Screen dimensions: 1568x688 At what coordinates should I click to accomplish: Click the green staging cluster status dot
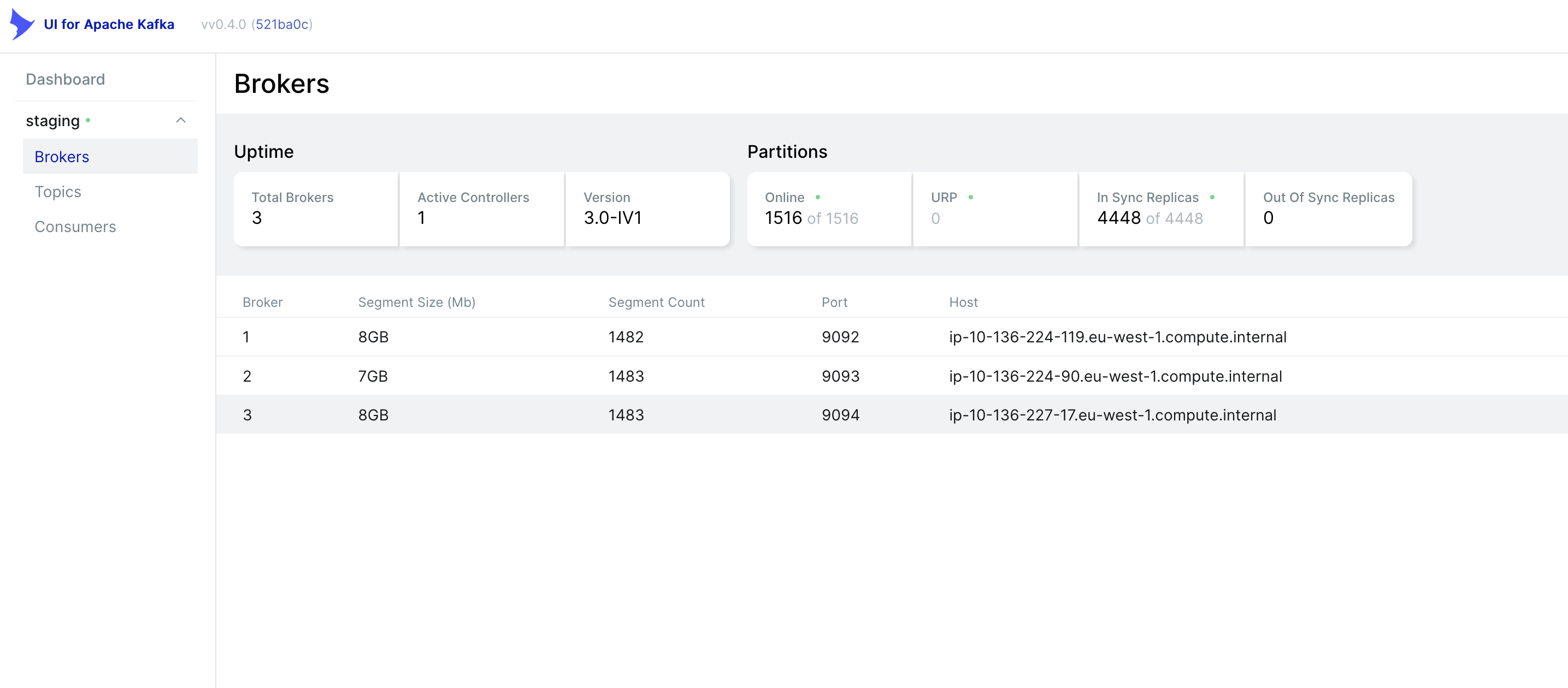[x=89, y=121]
